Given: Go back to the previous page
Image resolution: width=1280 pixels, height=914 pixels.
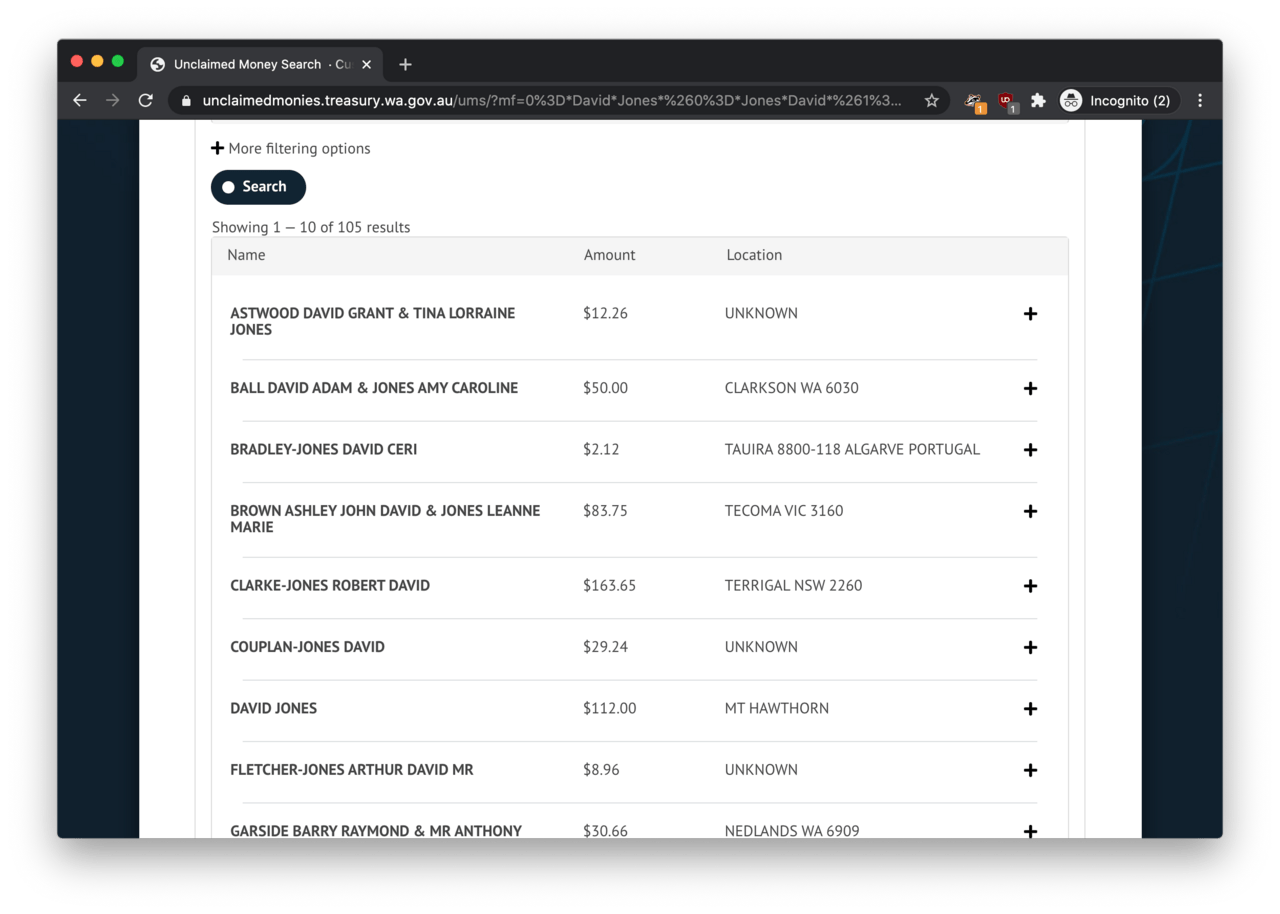Looking at the screenshot, I should tap(80, 100).
